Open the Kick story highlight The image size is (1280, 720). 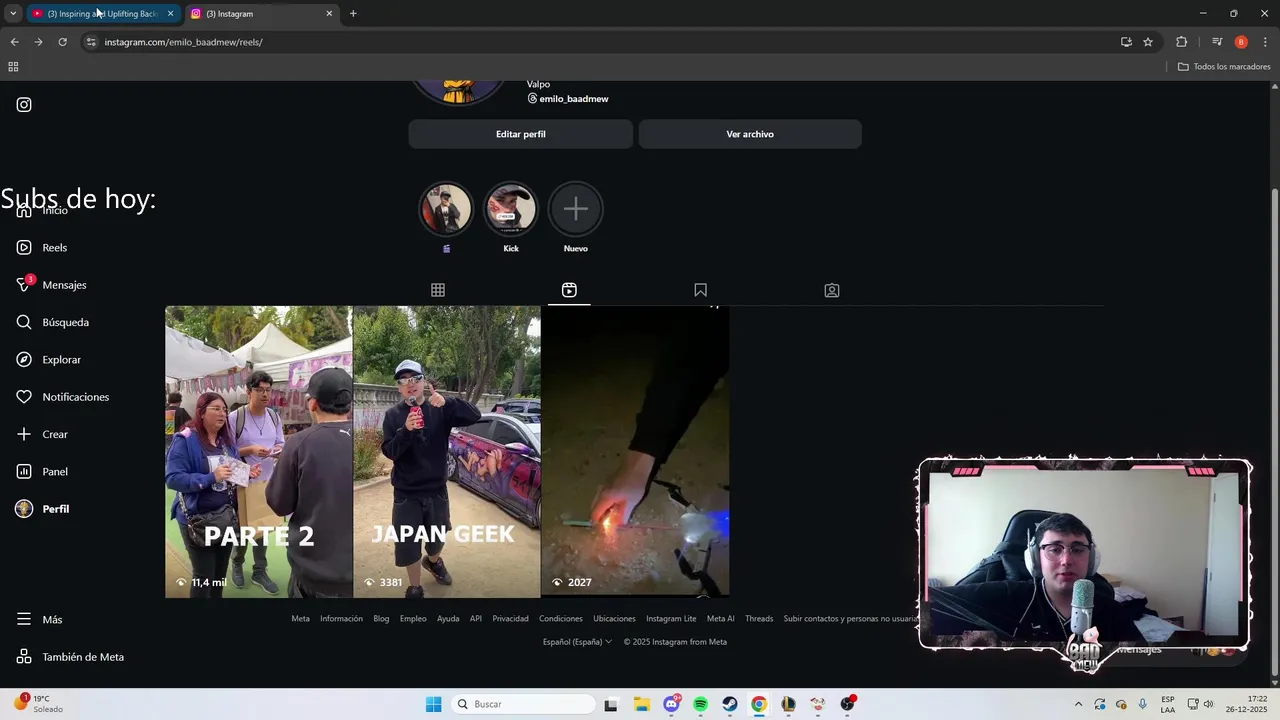[511, 209]
